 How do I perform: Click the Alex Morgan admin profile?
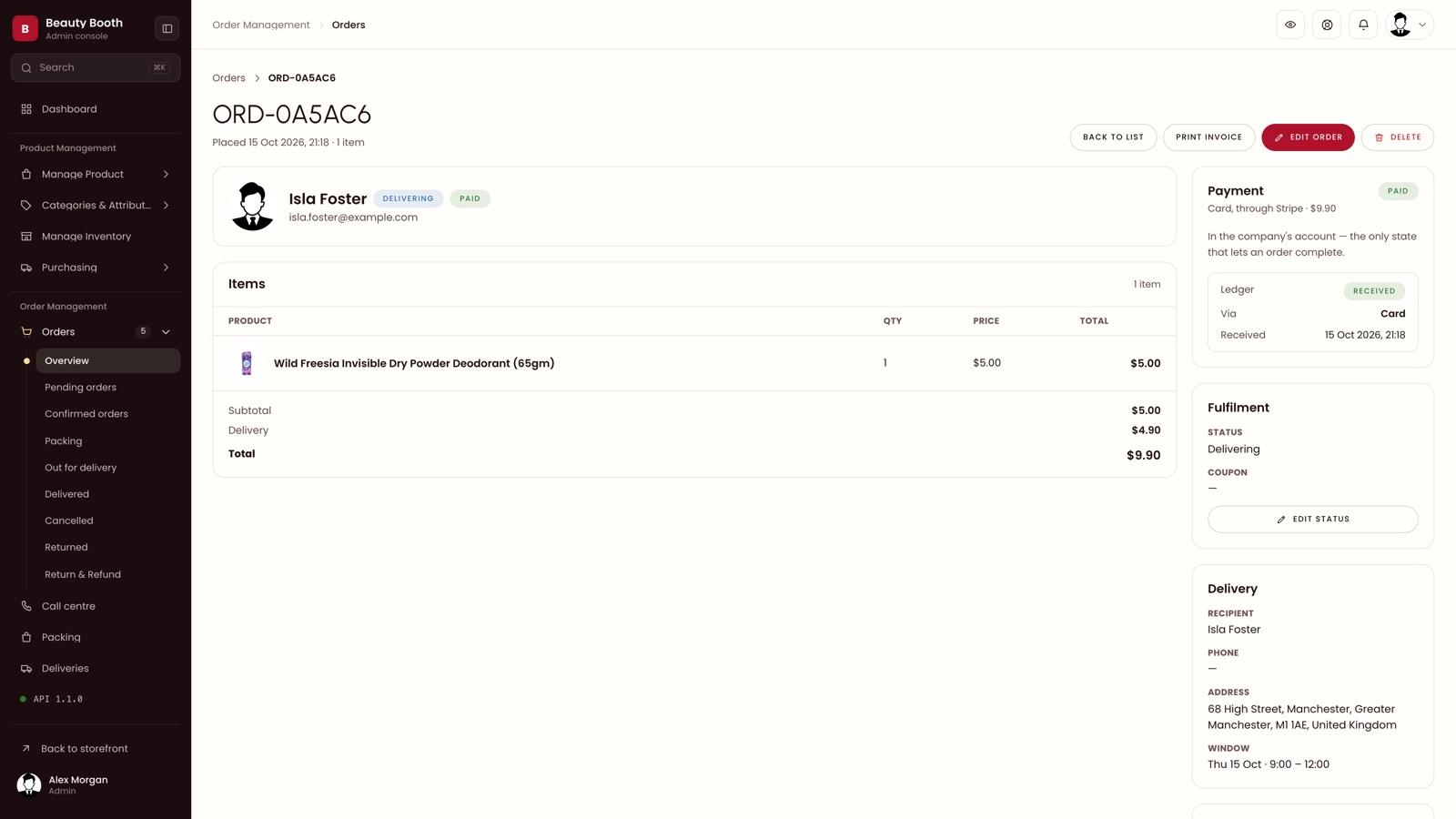(96, 784)
